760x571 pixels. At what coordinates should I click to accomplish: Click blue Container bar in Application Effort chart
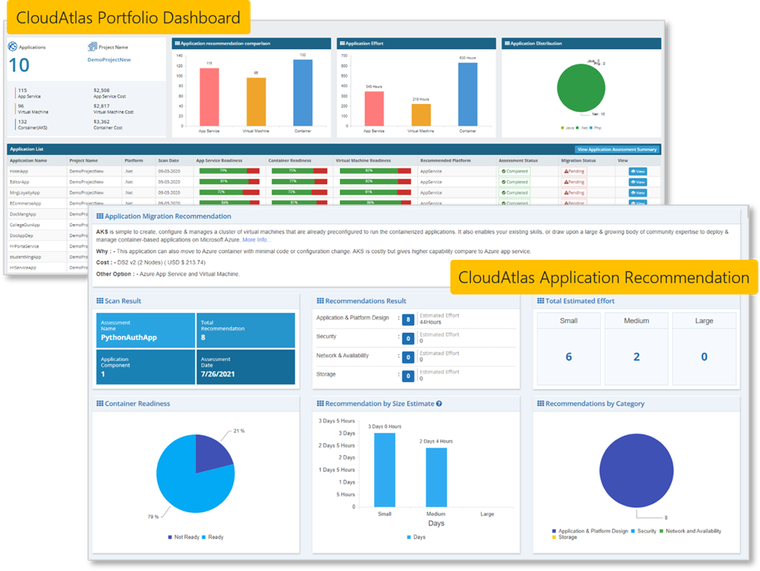(x=468, y=95)
